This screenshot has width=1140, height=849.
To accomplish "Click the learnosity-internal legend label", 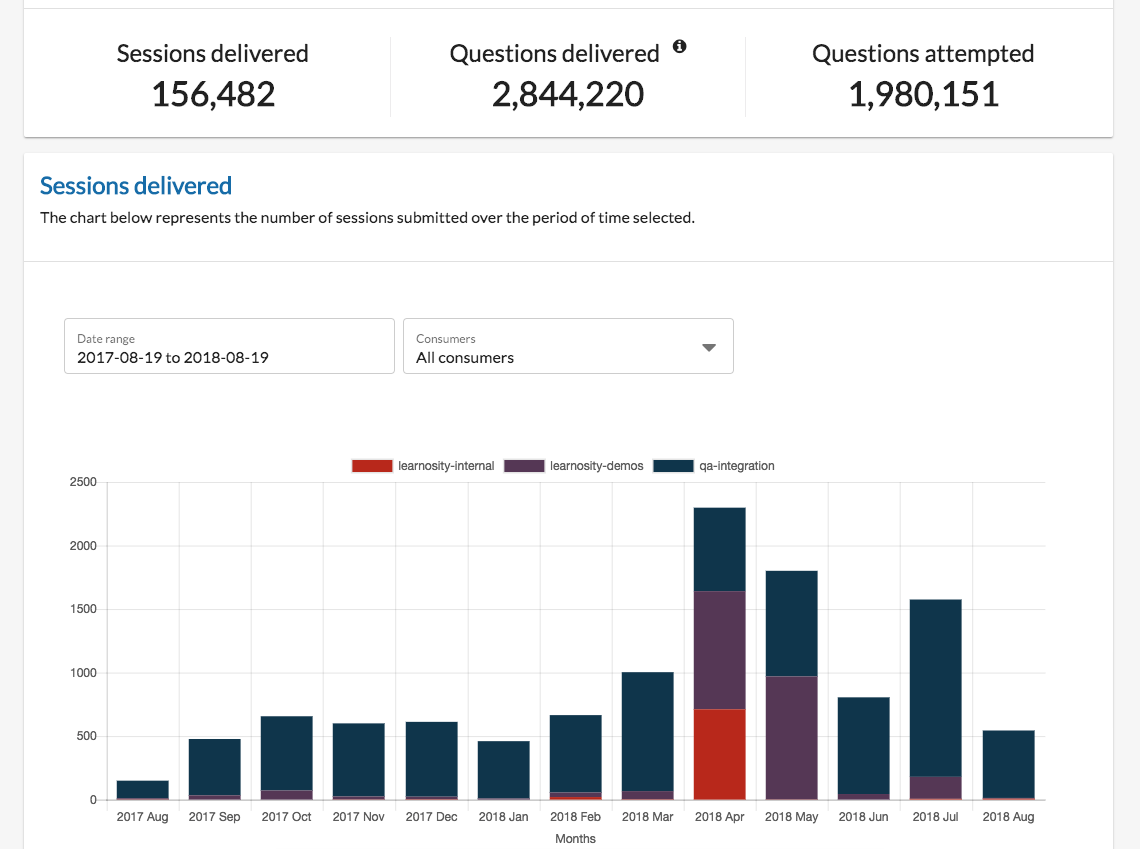I will [x=446, y=466].
